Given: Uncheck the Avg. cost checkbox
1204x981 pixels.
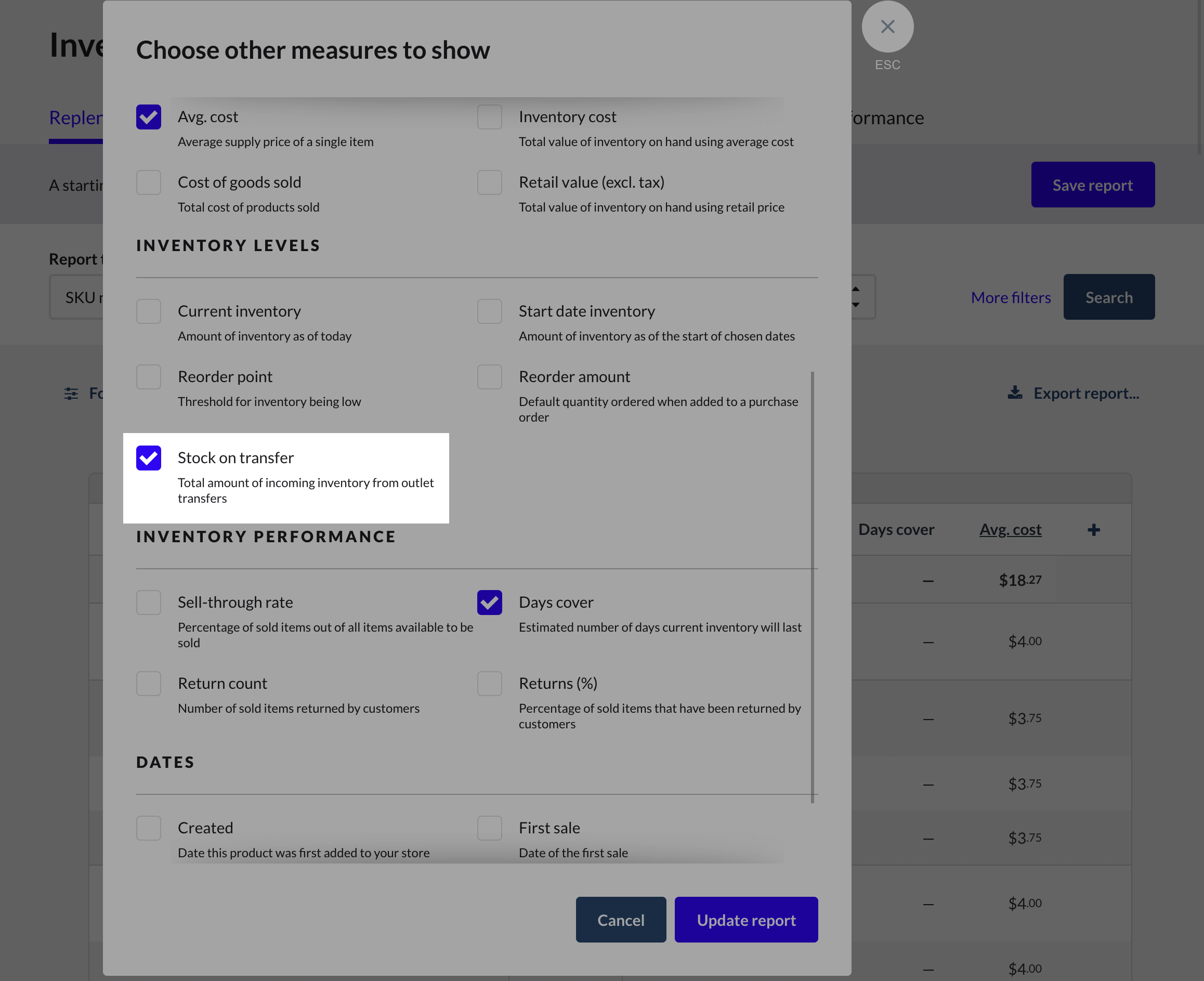Looking at the screenshot, I should point(149,117).
